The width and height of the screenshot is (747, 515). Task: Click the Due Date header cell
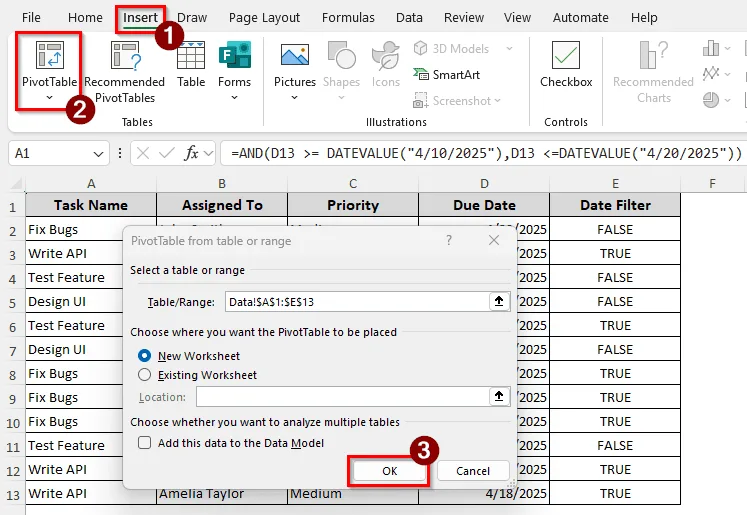pos(484,205)
